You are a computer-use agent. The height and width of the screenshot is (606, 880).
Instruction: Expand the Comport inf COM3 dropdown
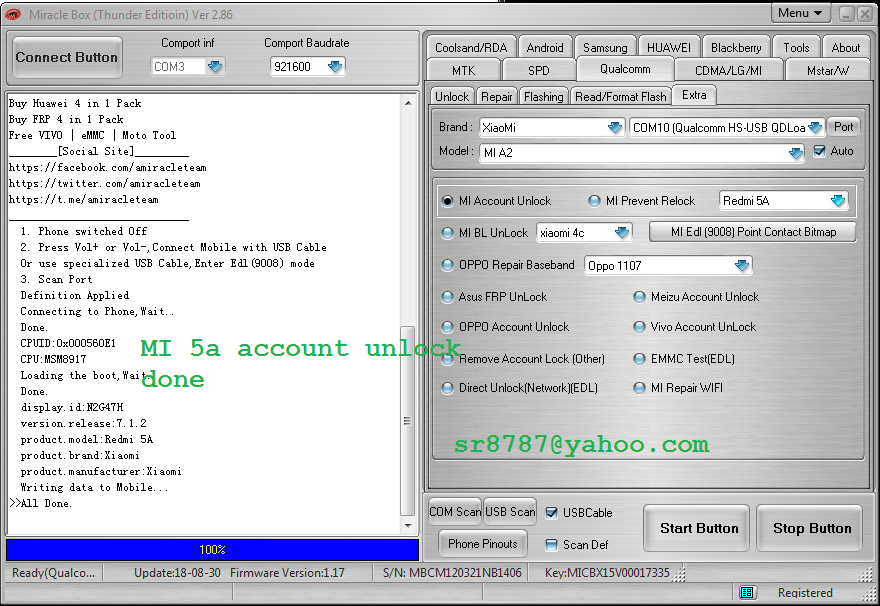(215, 67)
